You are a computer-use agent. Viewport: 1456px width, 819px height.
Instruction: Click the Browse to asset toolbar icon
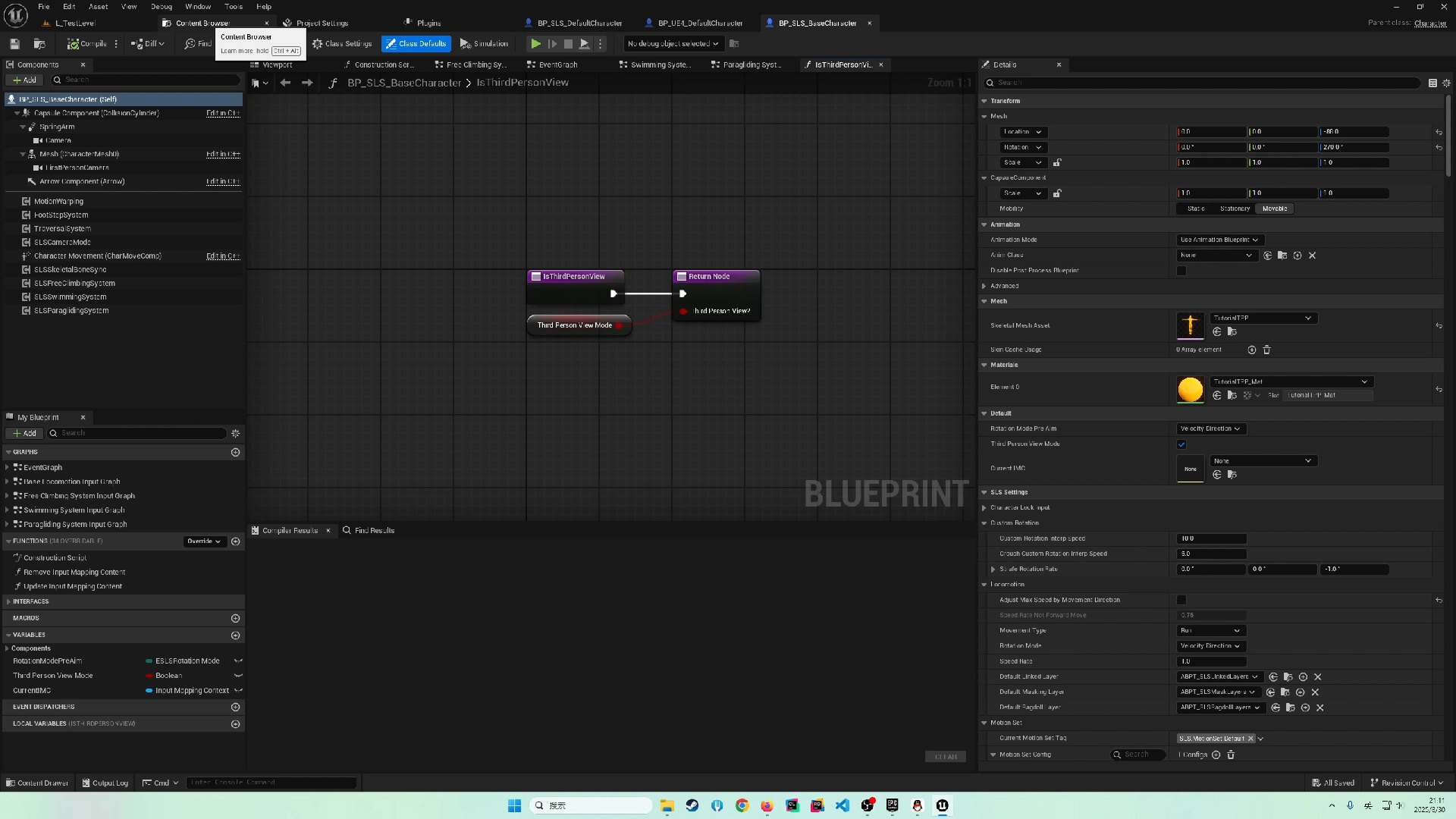[x=39, y=44]
